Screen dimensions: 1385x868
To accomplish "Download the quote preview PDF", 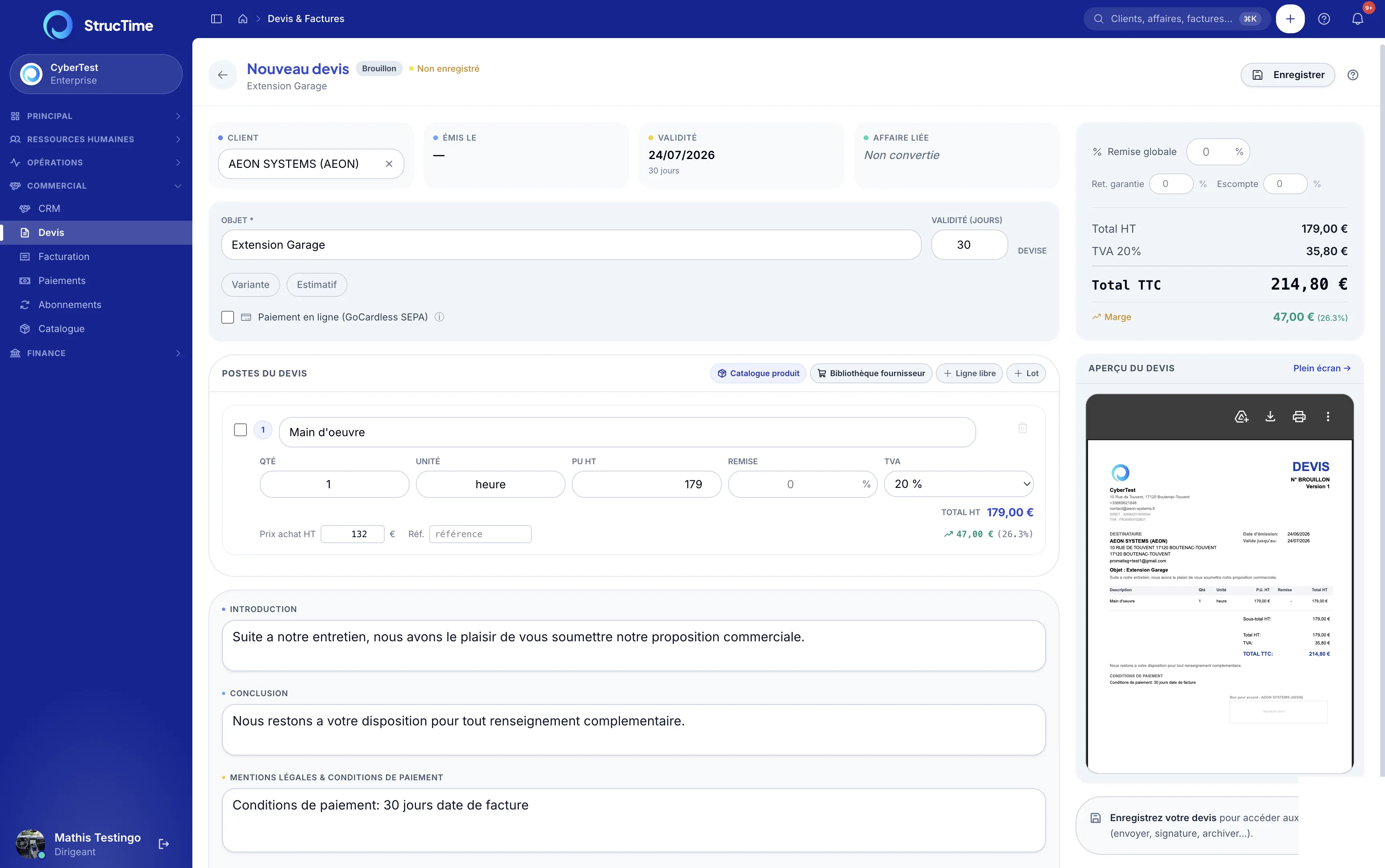I will [x=1270, y=417].
